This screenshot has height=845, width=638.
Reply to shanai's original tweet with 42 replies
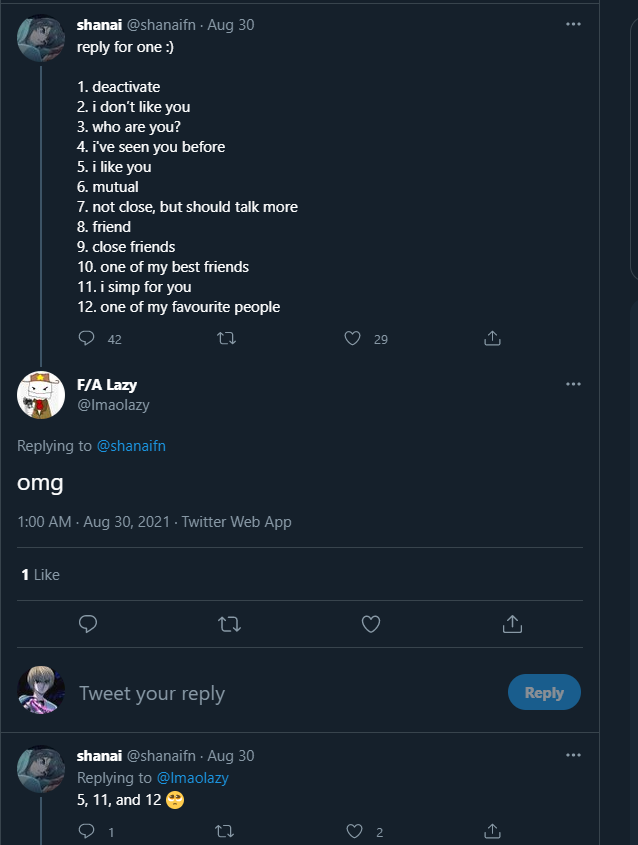(x=88, y=339)
